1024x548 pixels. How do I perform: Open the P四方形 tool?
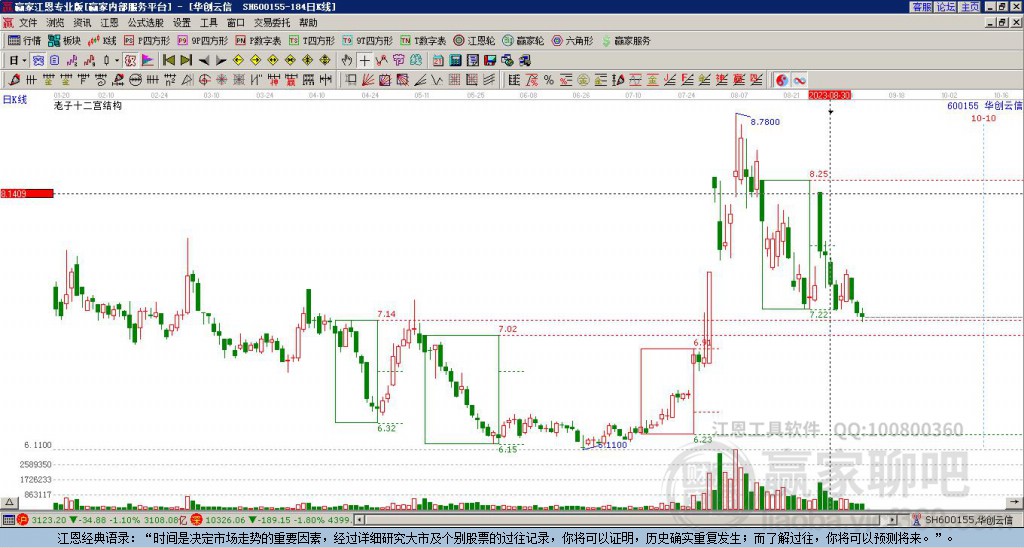click(x=147, y=40)
